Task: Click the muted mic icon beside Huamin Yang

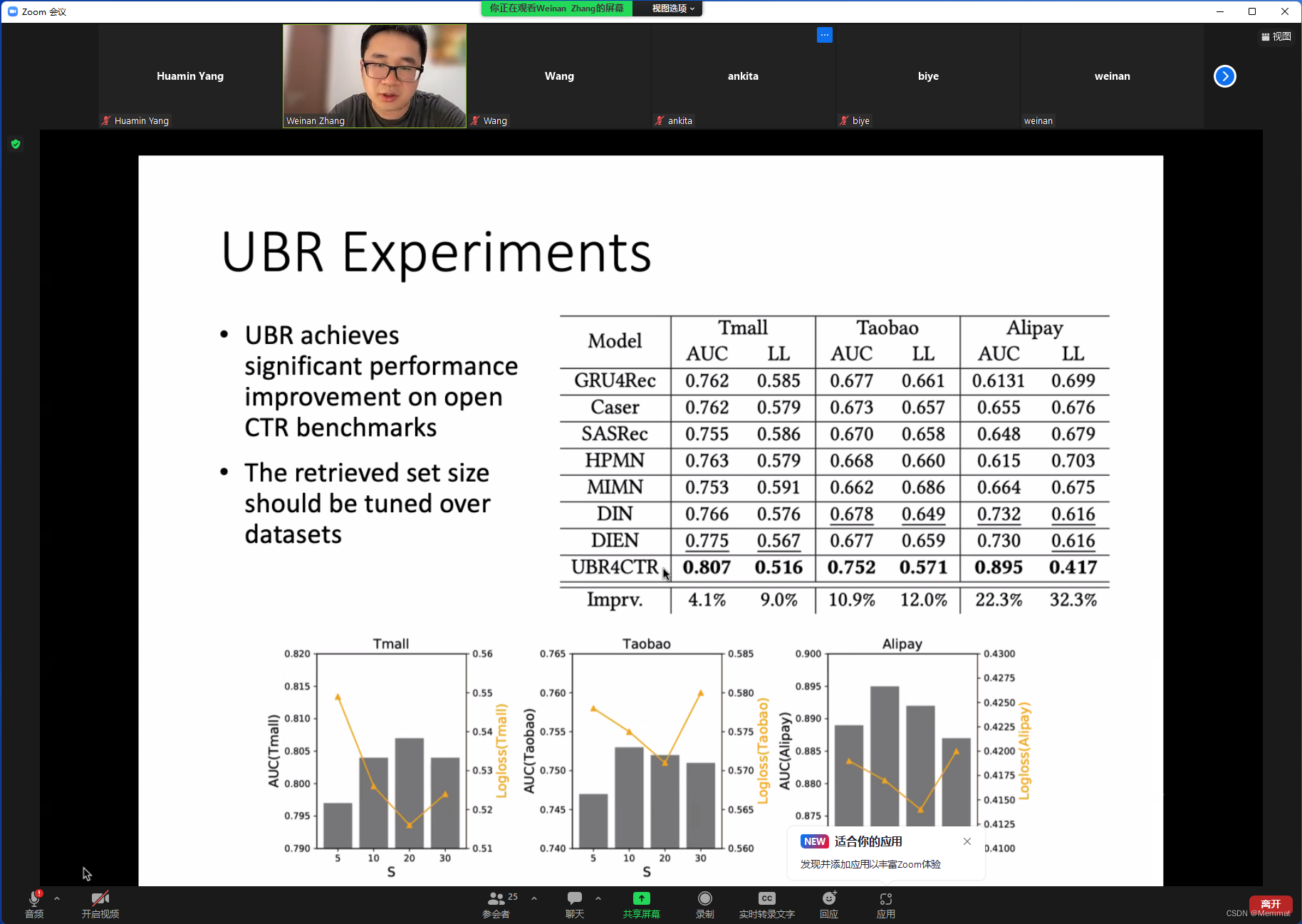Action: [106, 120]
